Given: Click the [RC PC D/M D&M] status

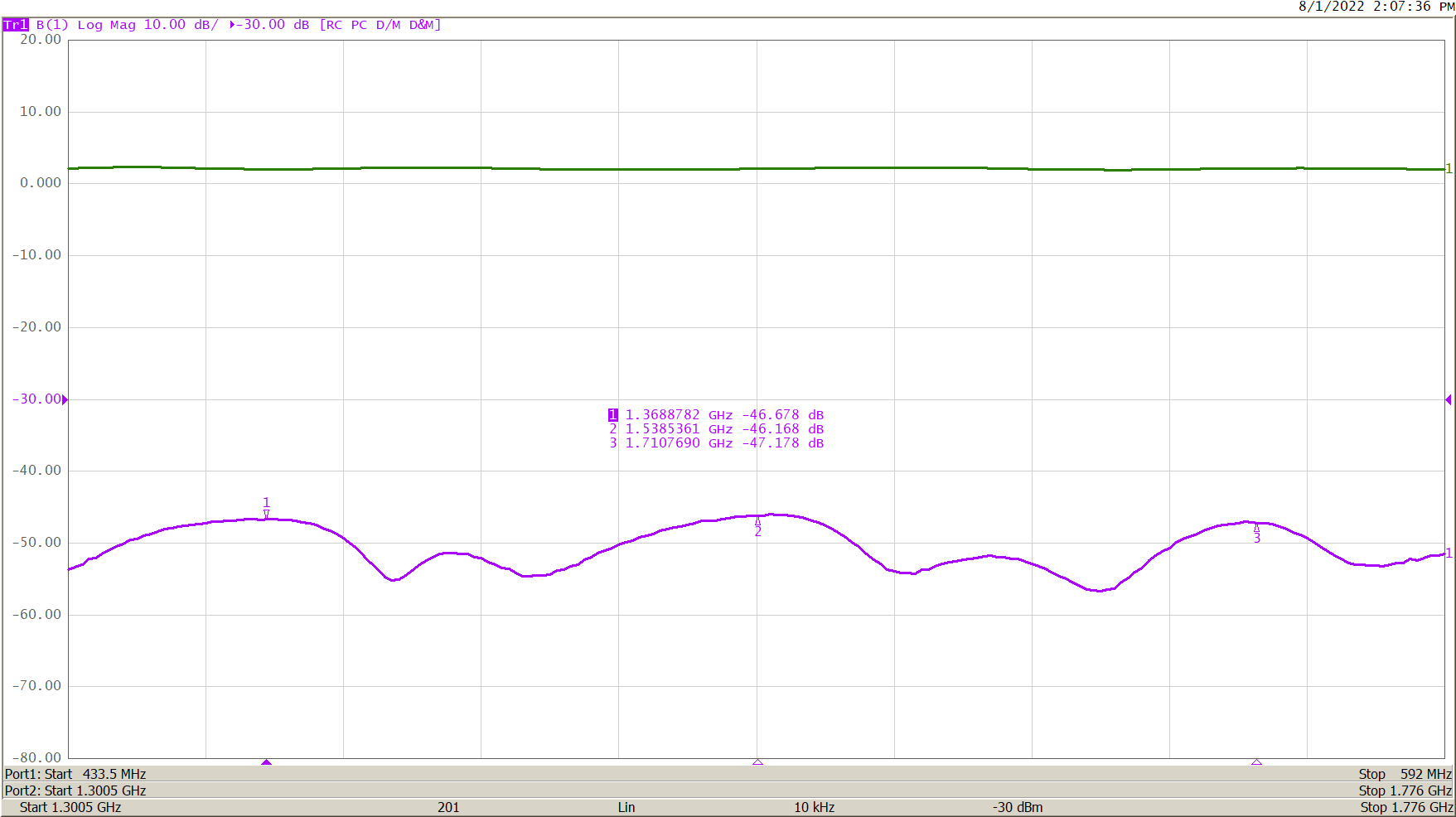Looking at the screenshot, I should point(380,25).
